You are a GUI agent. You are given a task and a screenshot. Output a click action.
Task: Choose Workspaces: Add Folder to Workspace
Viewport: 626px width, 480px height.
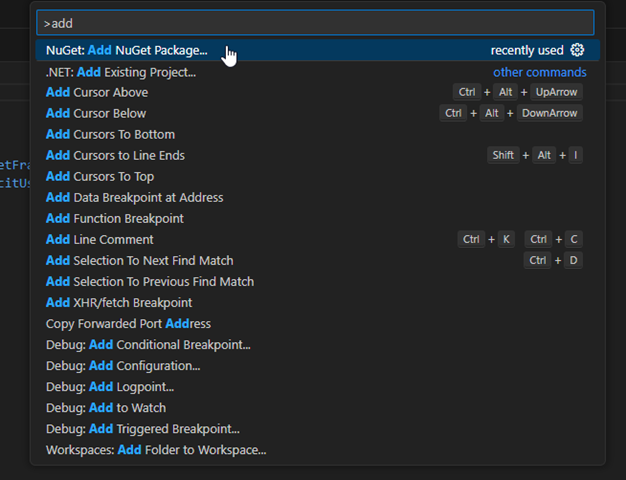coord(317,450)
